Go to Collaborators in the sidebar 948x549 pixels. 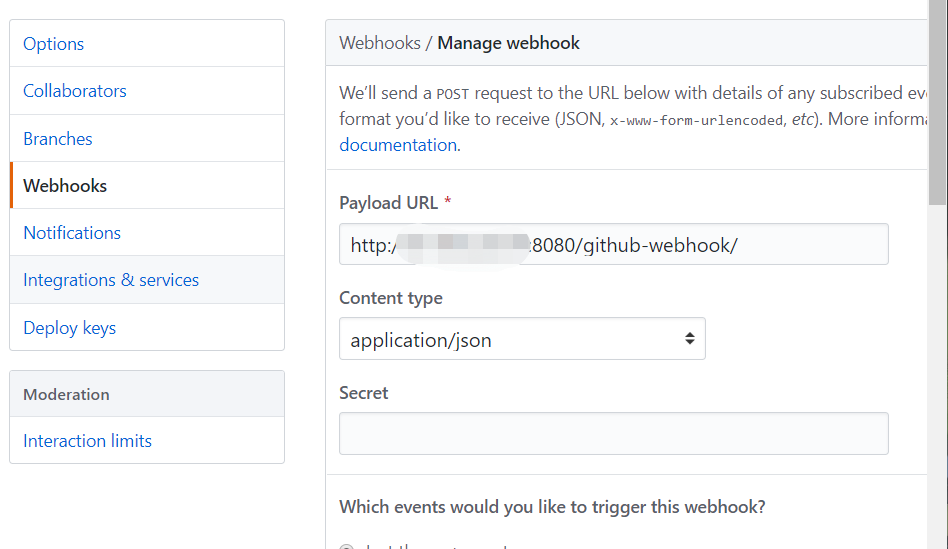[x=75, y=91]
